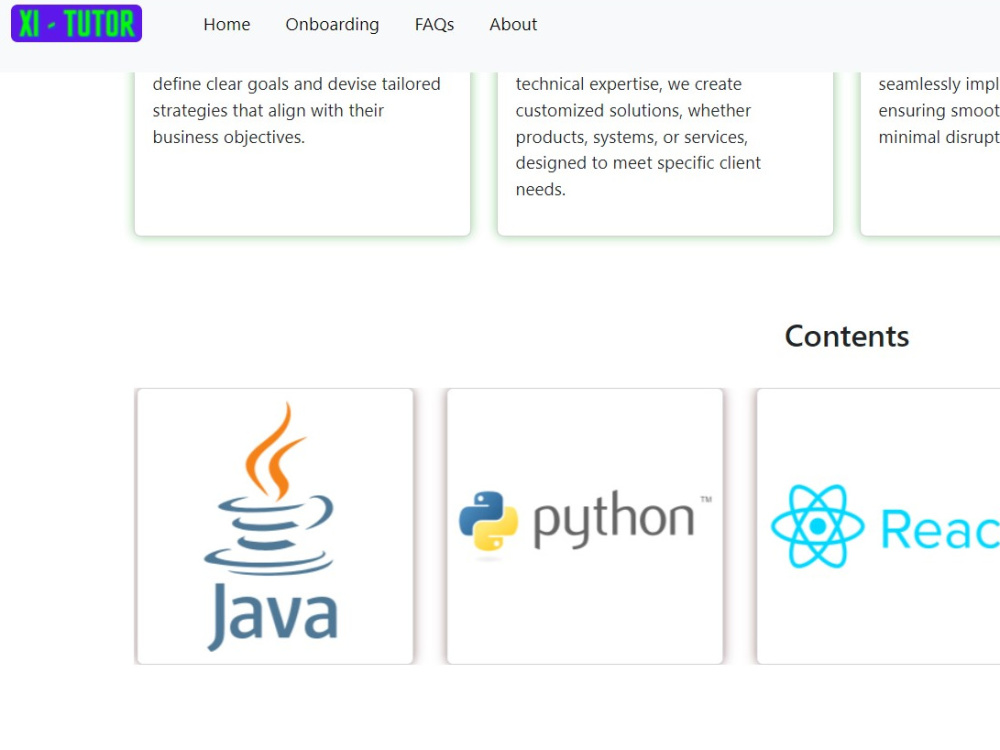The height and width of the screenshot is (750, 1000).
Task: Click the React wordmark text
Action: pos(940,529)
